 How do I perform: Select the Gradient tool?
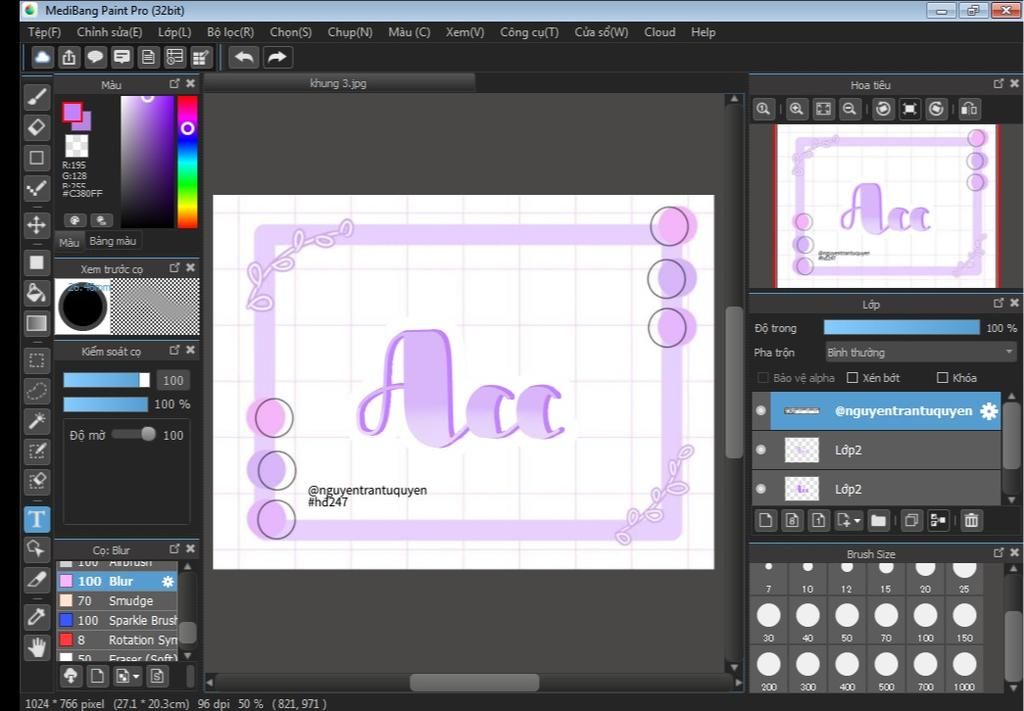click(x=37, y=323)
